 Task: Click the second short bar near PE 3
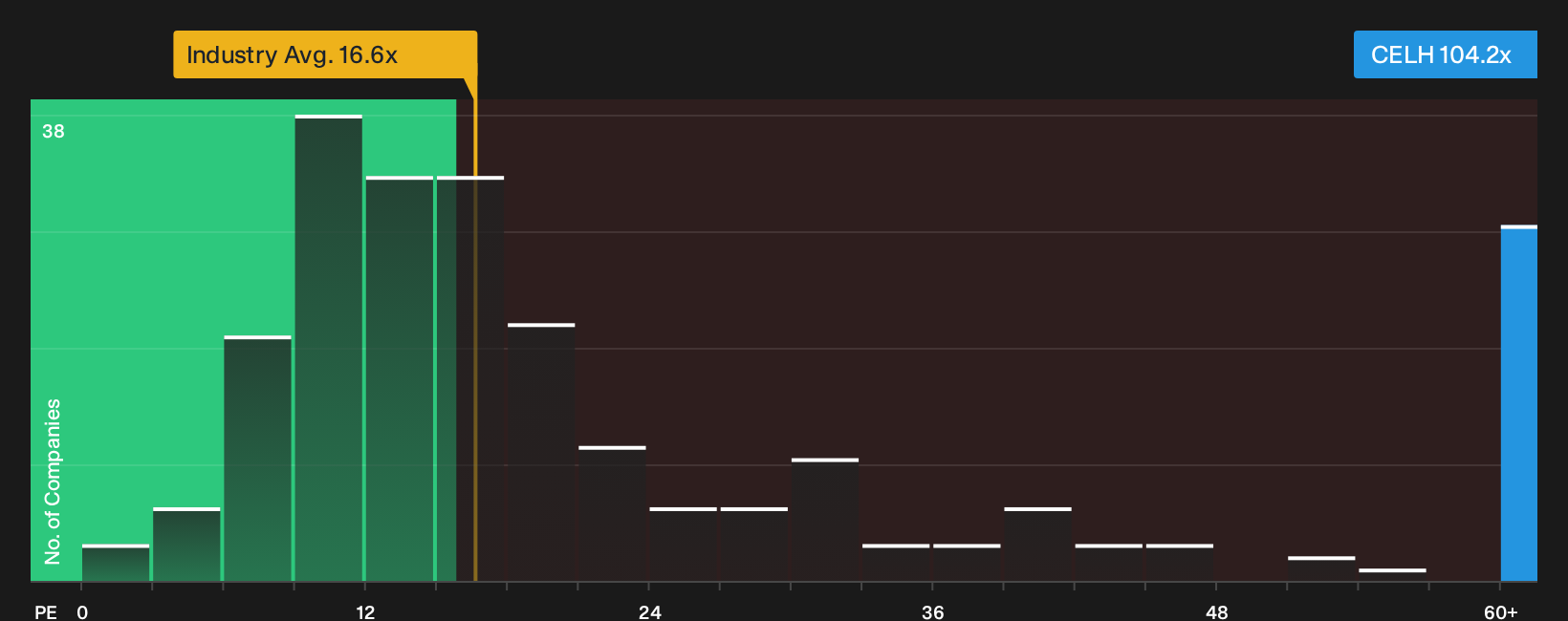(x=186, y=544)
